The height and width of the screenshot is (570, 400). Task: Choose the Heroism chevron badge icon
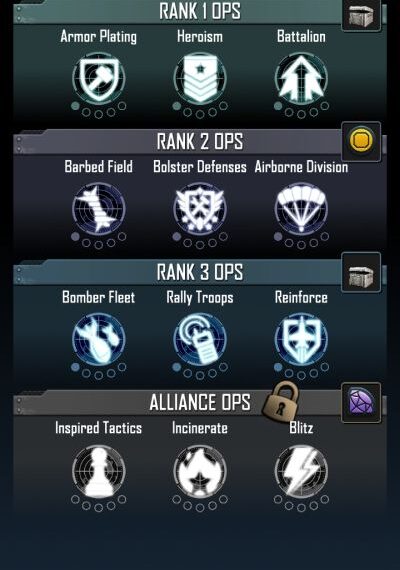pyautogui.click(x=200, y=79)
